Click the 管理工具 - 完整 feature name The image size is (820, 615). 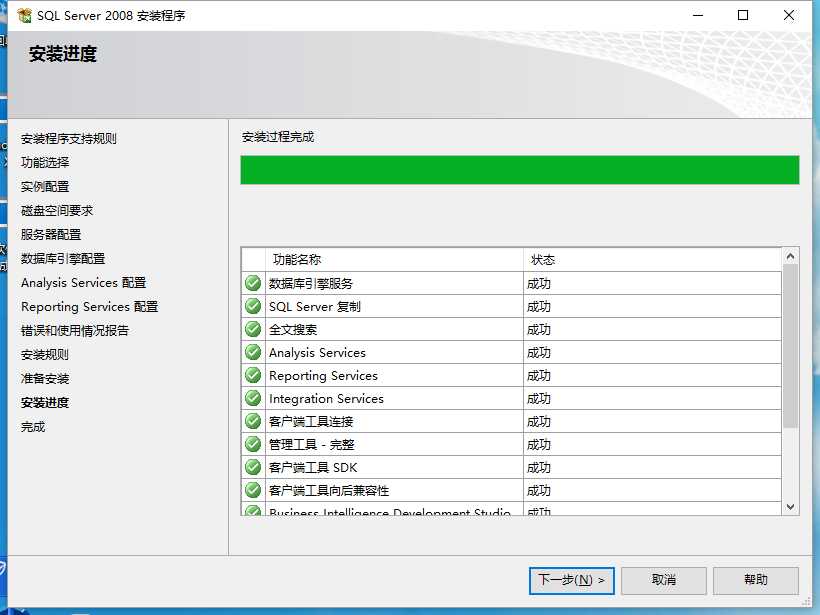click(x=312, y=445)
